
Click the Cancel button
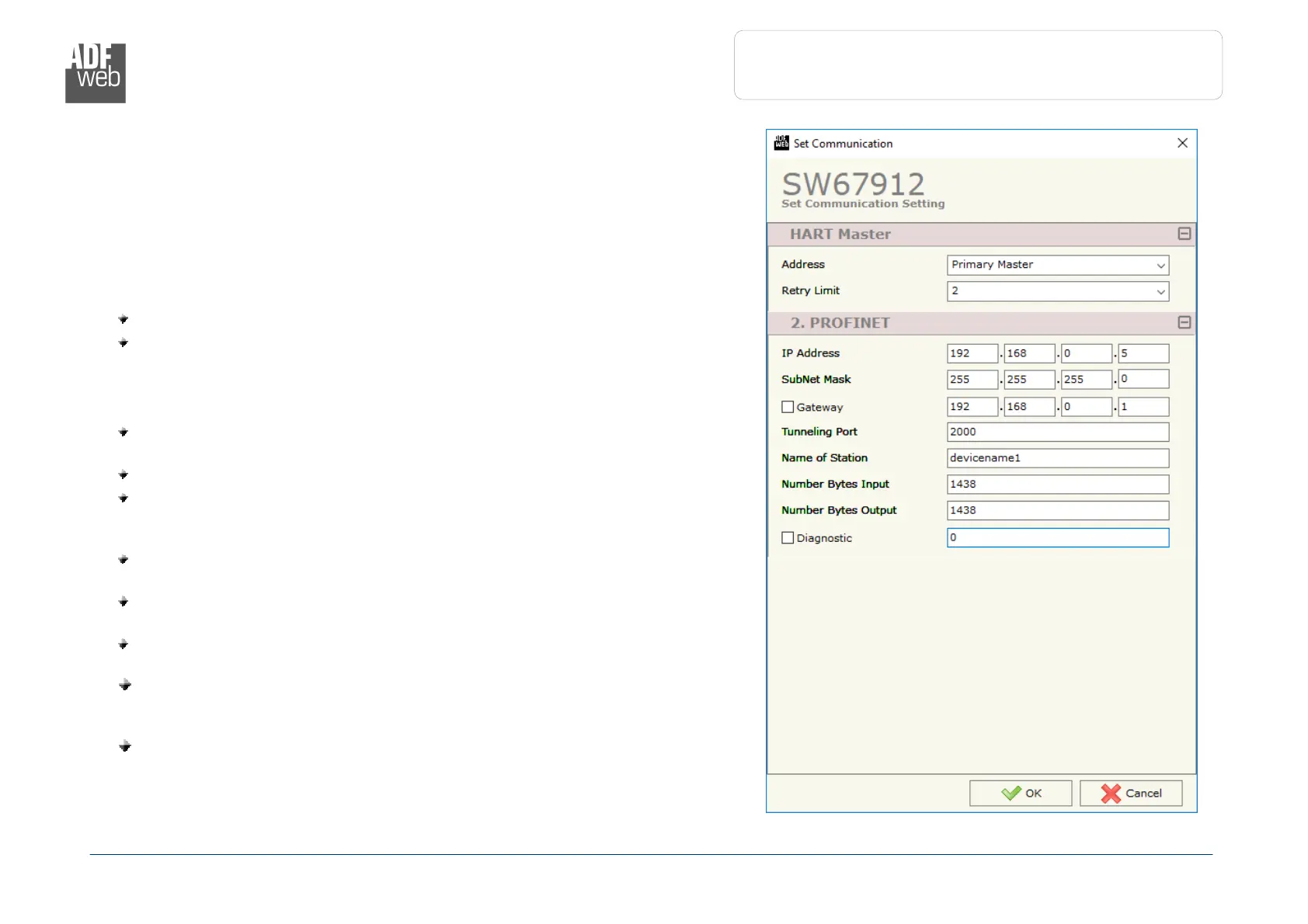(x=1130, y=793)
